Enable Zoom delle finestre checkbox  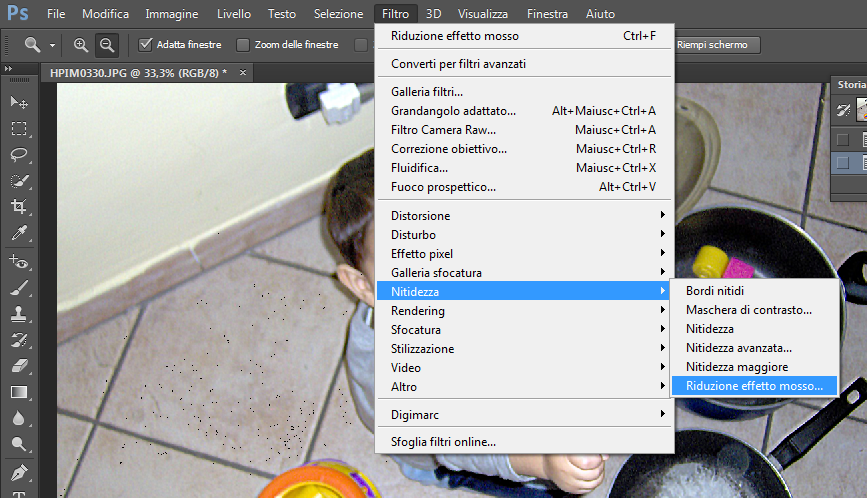pos(243,45)
